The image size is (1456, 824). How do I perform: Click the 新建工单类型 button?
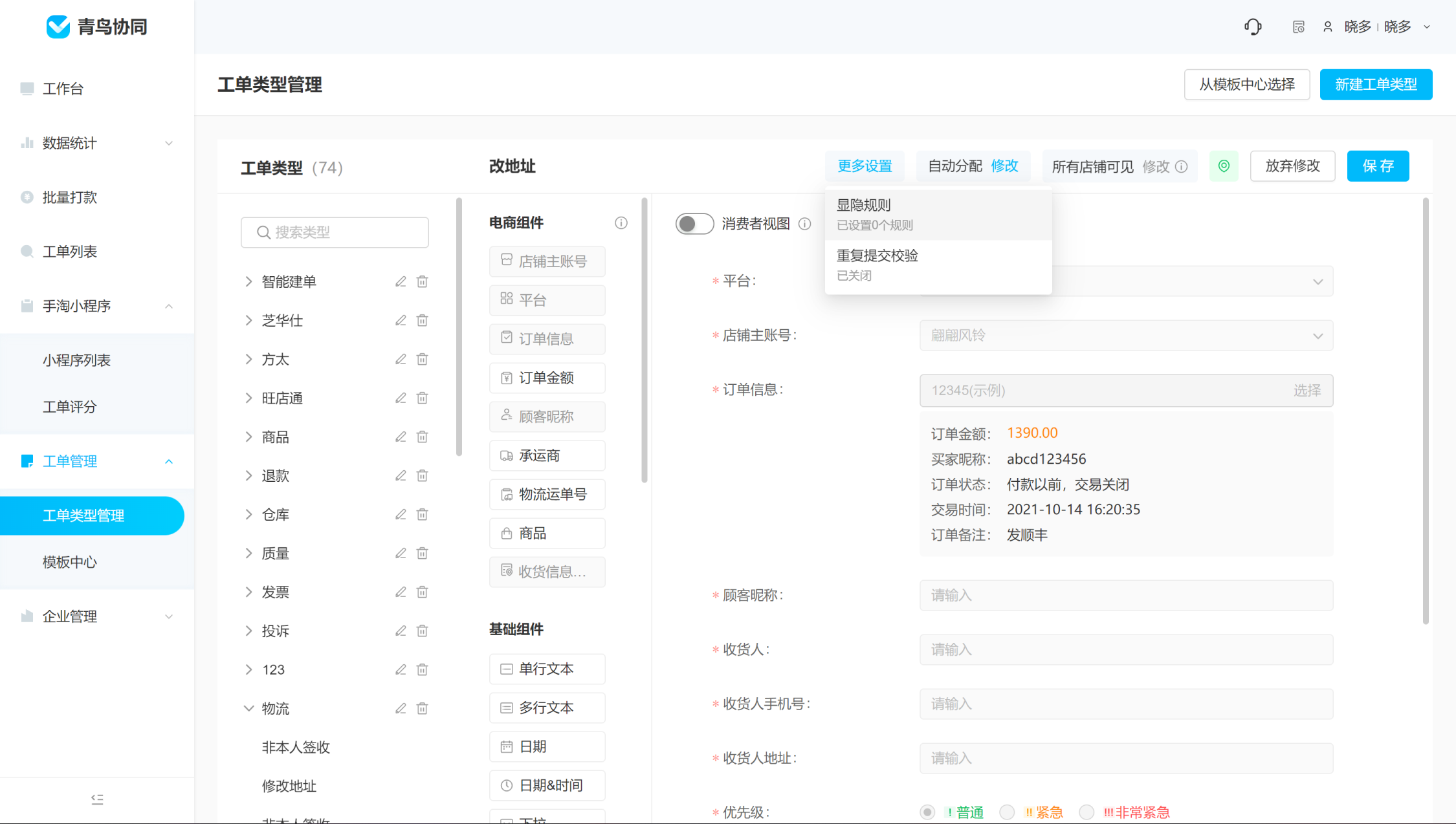(x=1376, y=85)
